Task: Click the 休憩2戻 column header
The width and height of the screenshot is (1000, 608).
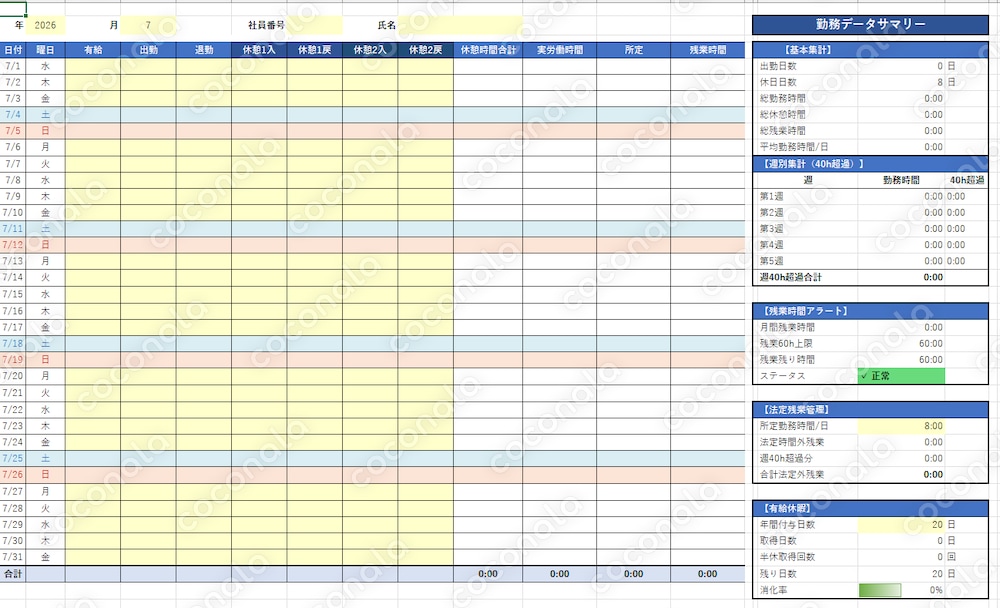Action: coord(425,50)
